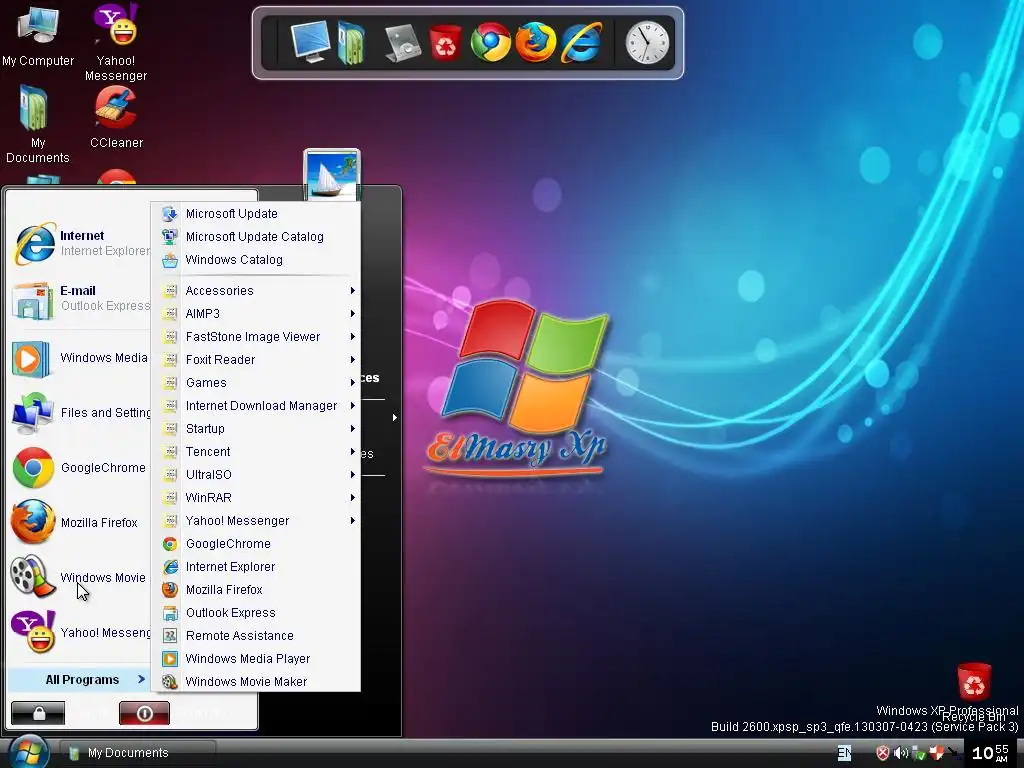
Task: Select Internet Explorer in the All Programs list
Action: click(256, 567)
